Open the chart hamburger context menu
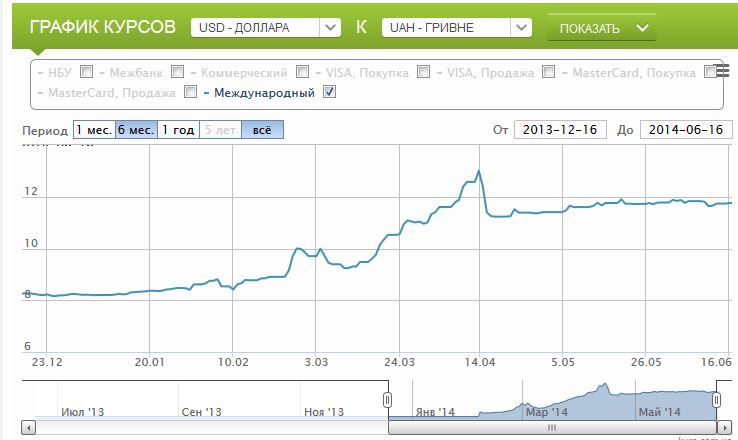The image size is (738, 440). tap(722, 70)
